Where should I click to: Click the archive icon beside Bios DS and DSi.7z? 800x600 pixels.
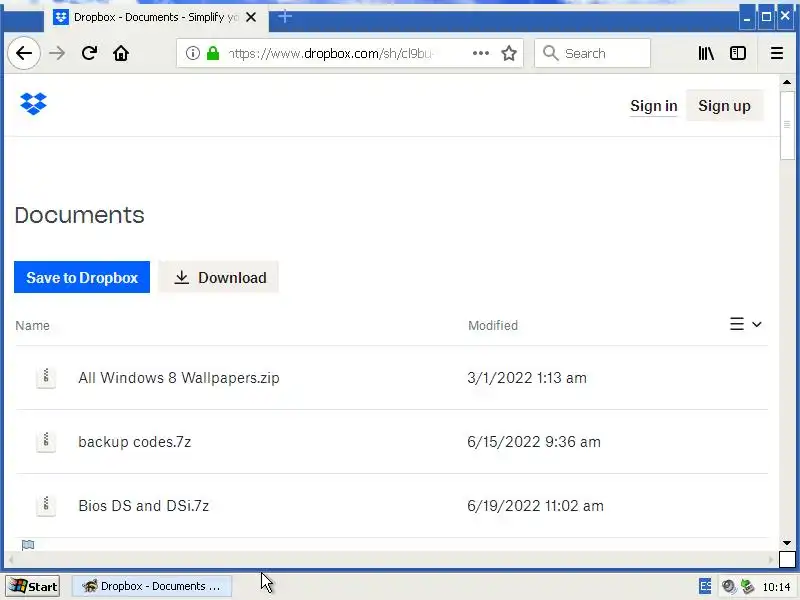[x=46, y=506]
